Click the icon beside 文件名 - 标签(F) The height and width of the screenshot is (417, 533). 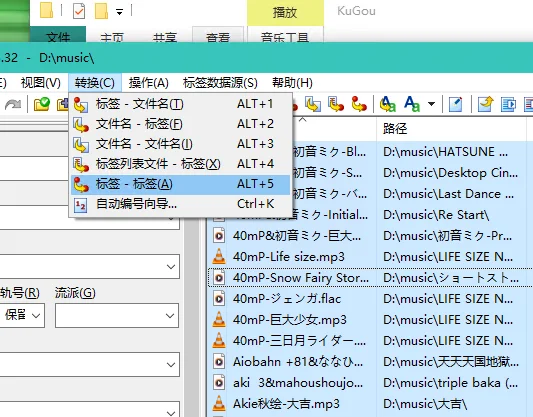[x=81, y=124]
